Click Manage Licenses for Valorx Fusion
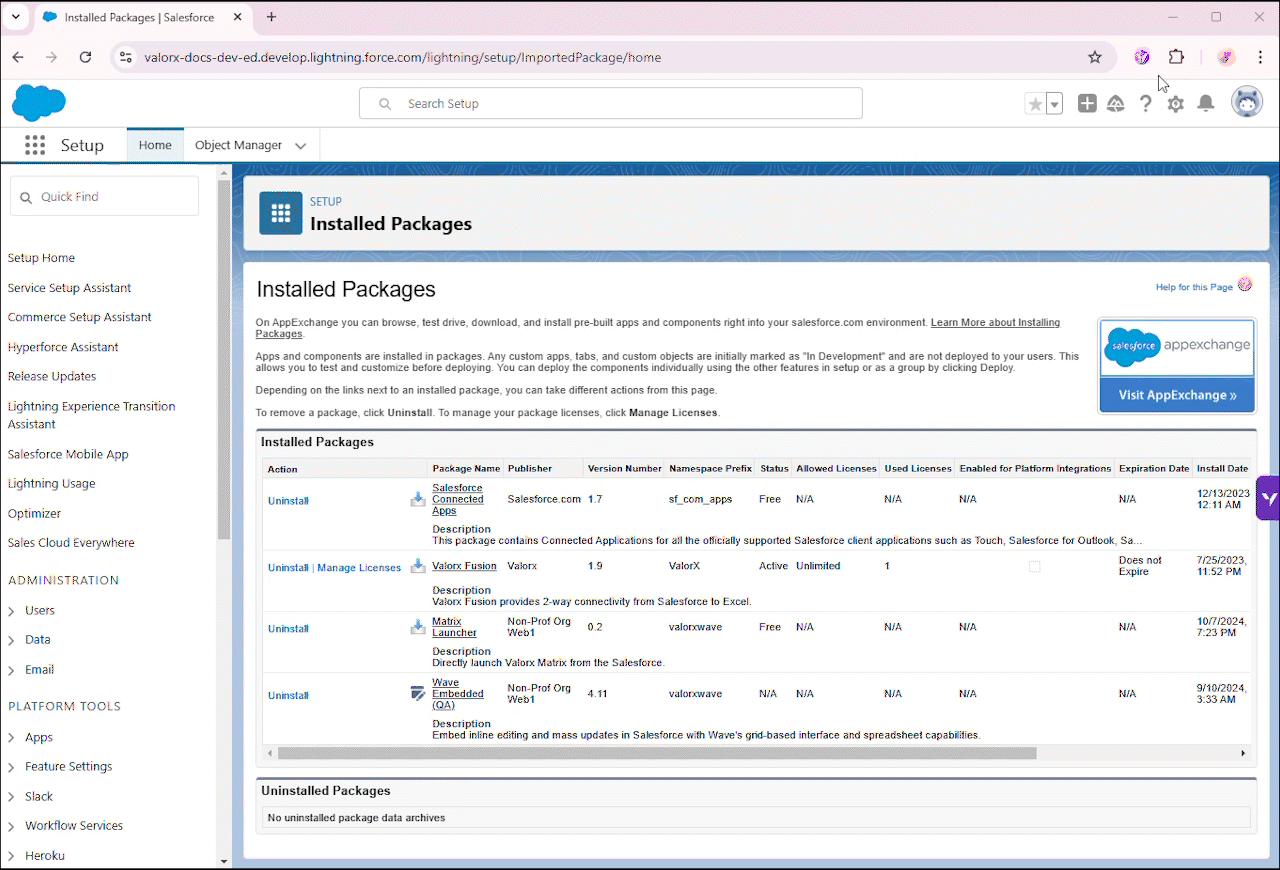The image size is (1280, 870). [x=359, y=568]
